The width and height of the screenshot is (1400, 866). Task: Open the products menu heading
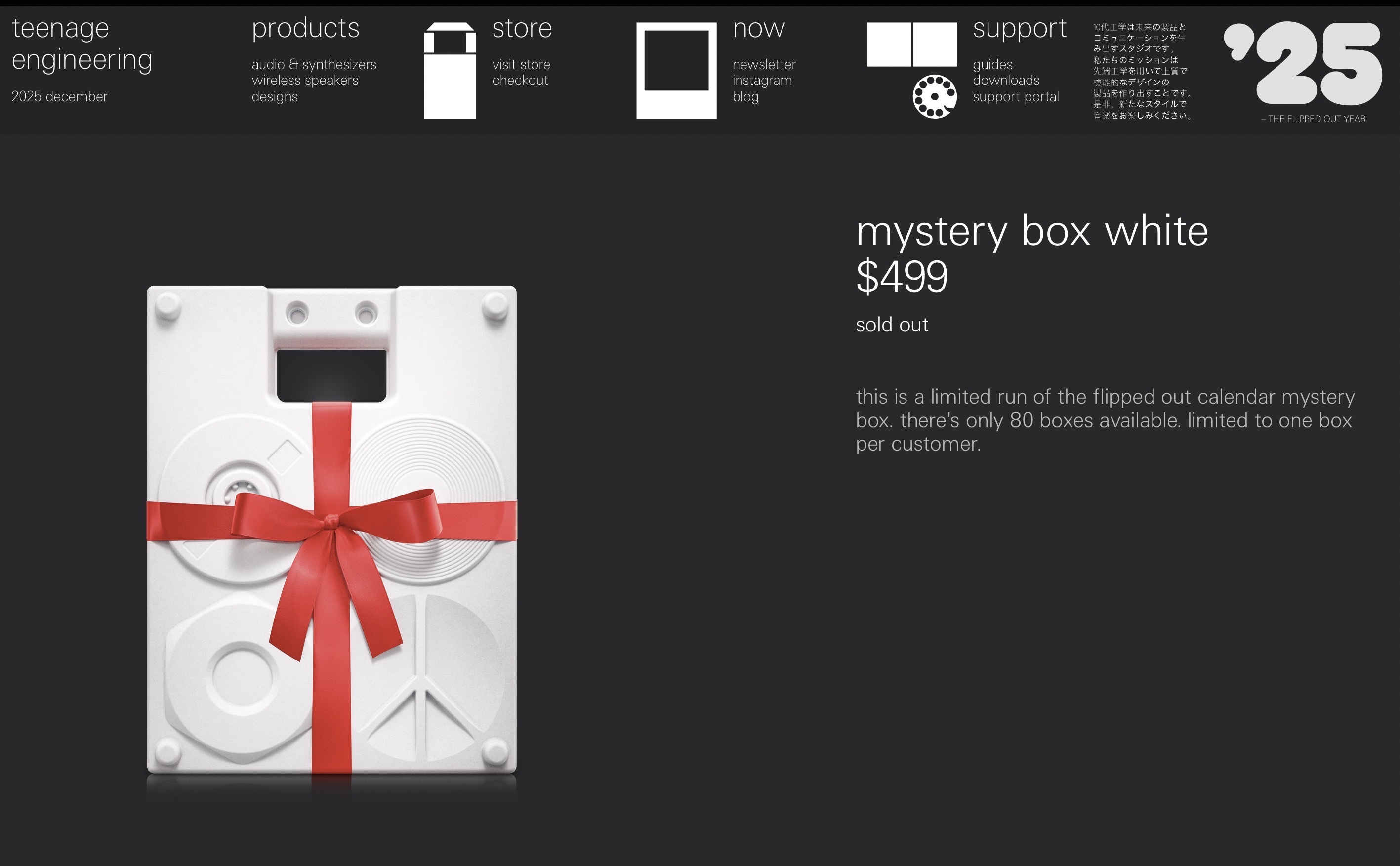[x=306, y=28]
